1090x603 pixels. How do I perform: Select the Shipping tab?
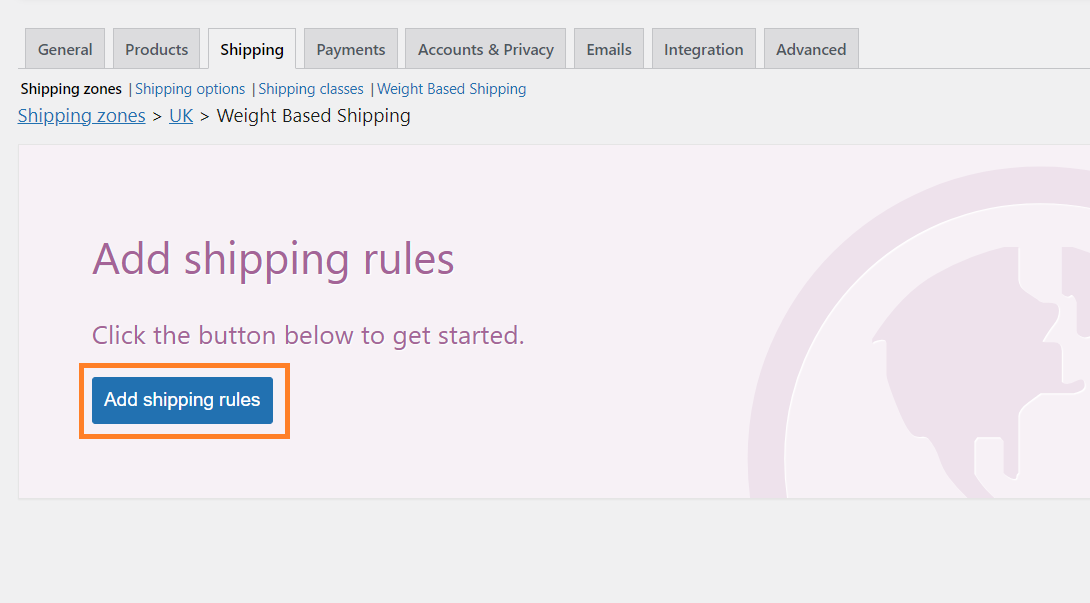click(252, 49)
